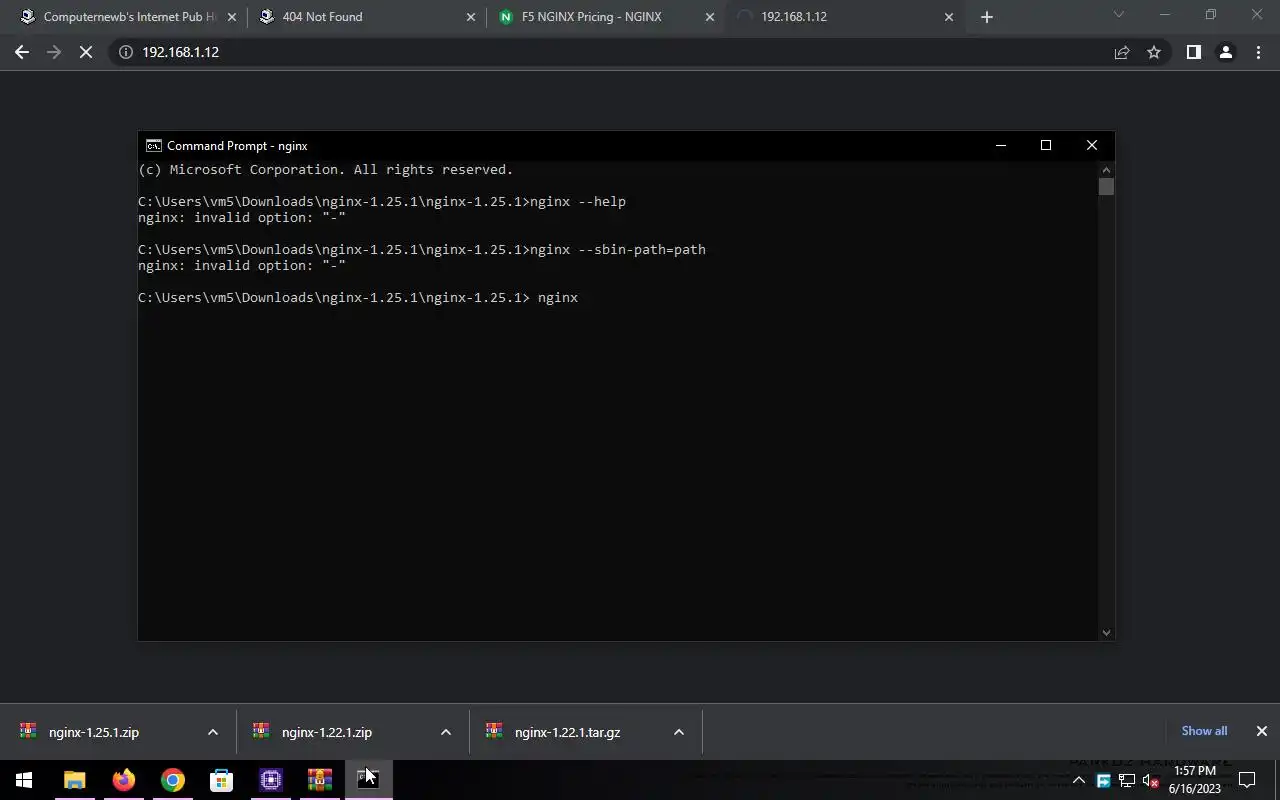The image size is (1280, 800).
Task: Close the 192.168.1.12 tab
Action: (x=949, y=17)
